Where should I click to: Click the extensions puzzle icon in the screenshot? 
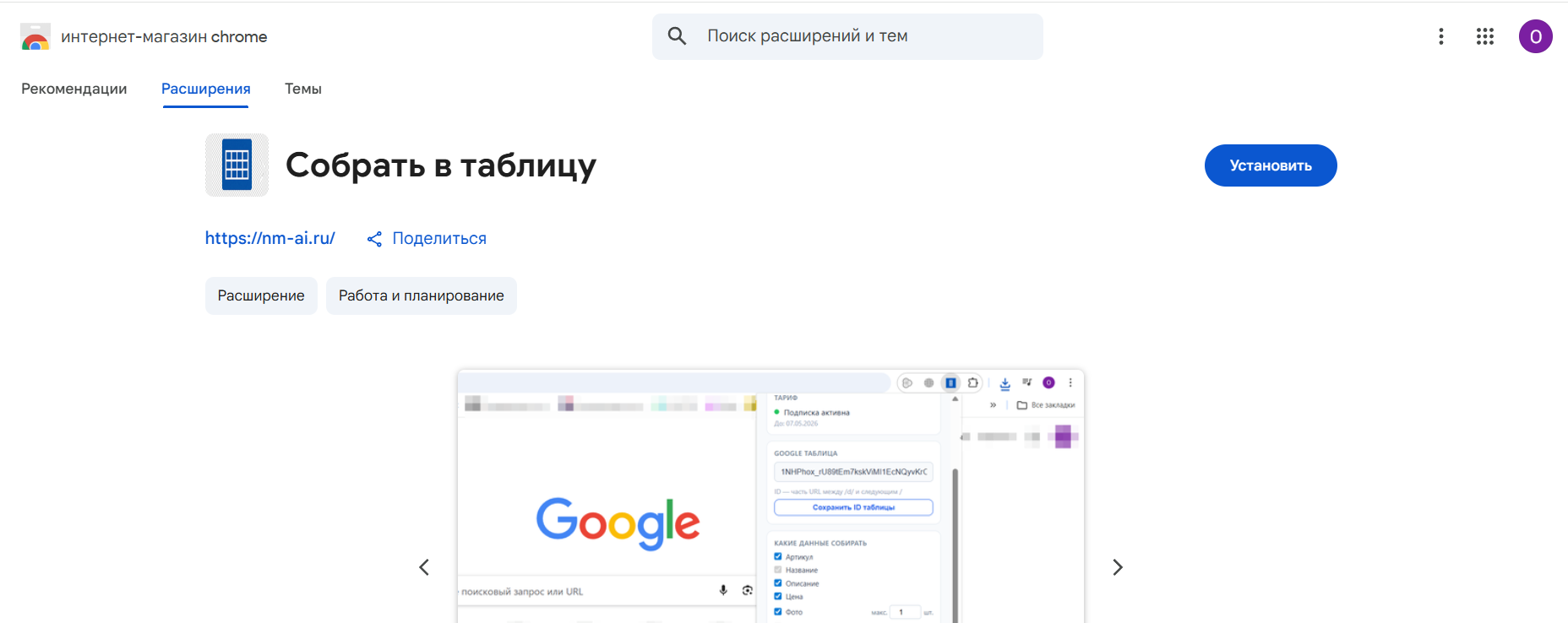(973, 382)
